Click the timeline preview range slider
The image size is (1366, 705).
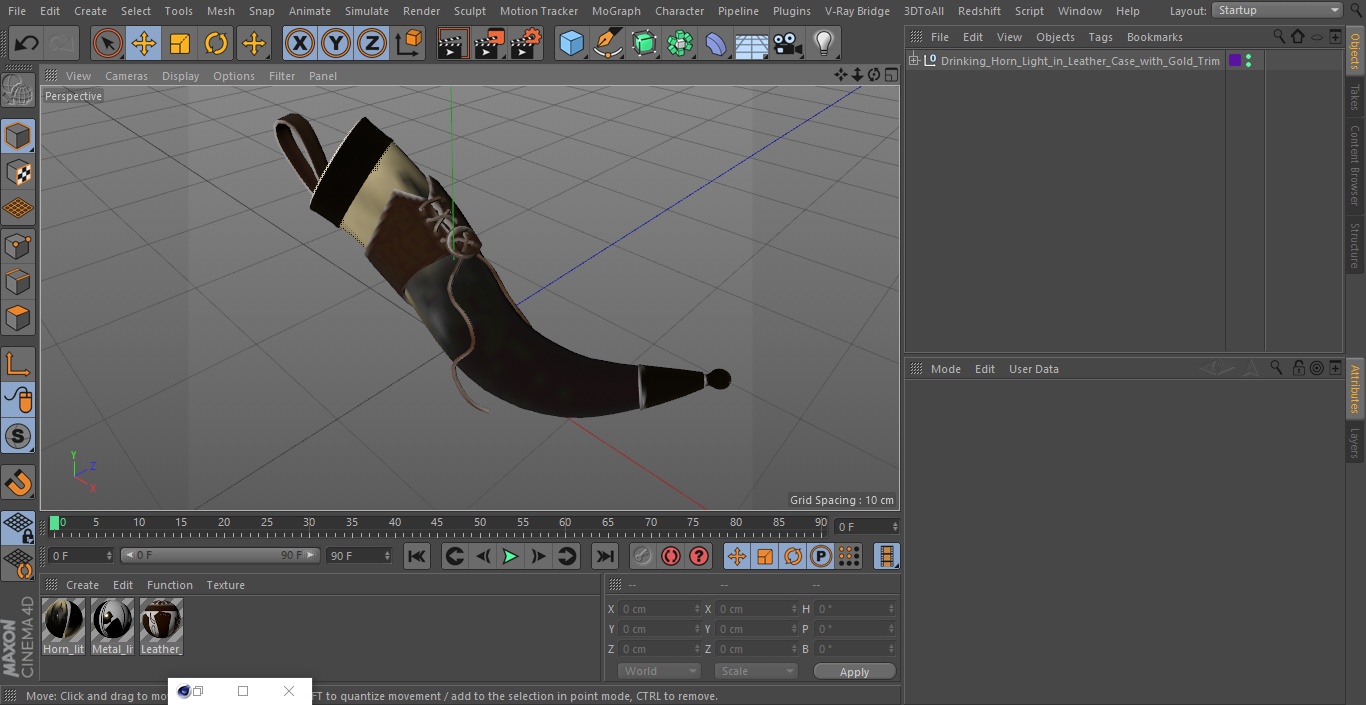(x=220, y=555)
